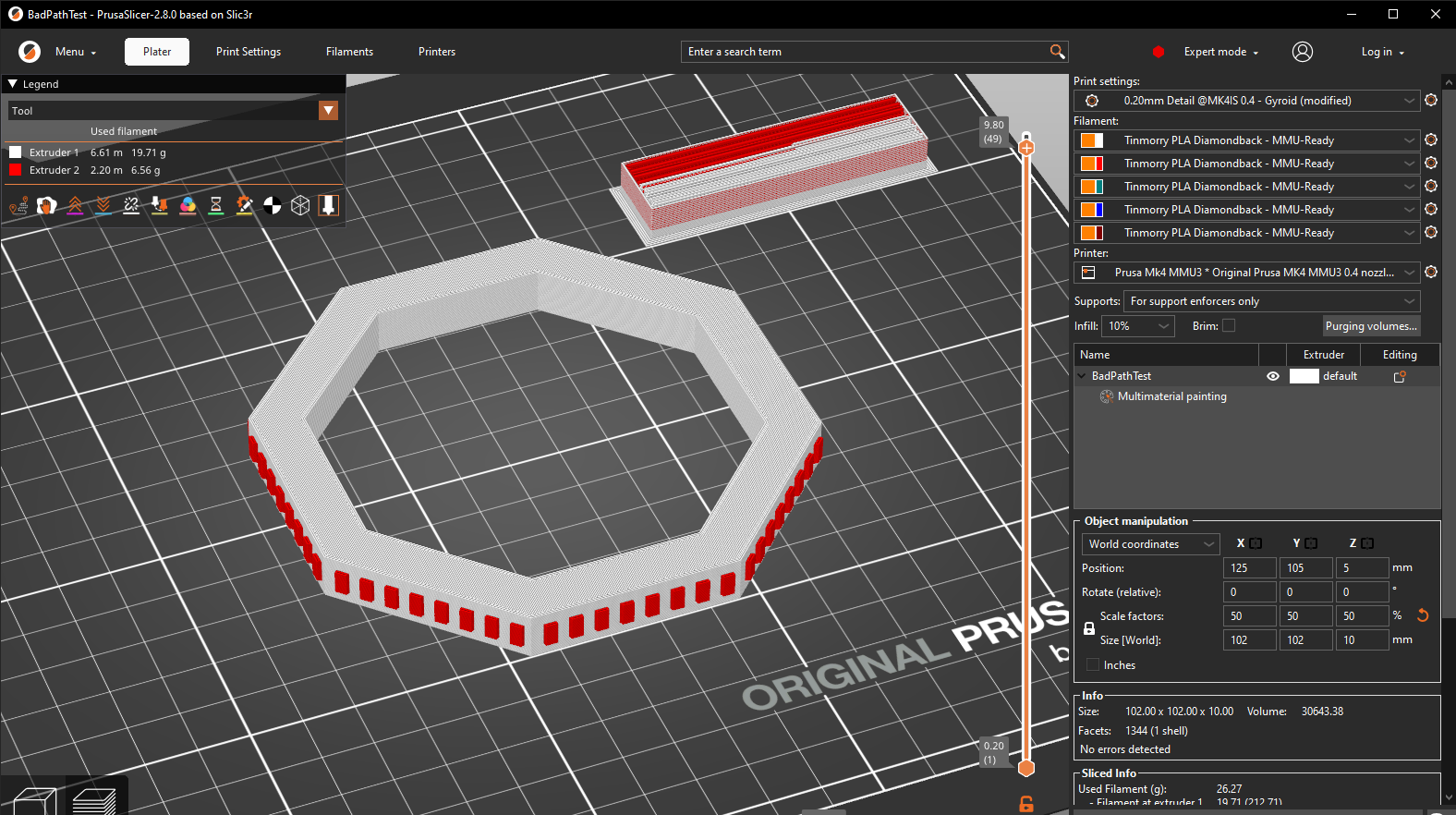Click the search magnifier icon
Viewport: 1456px width, 815px height.
point(1058,52)
